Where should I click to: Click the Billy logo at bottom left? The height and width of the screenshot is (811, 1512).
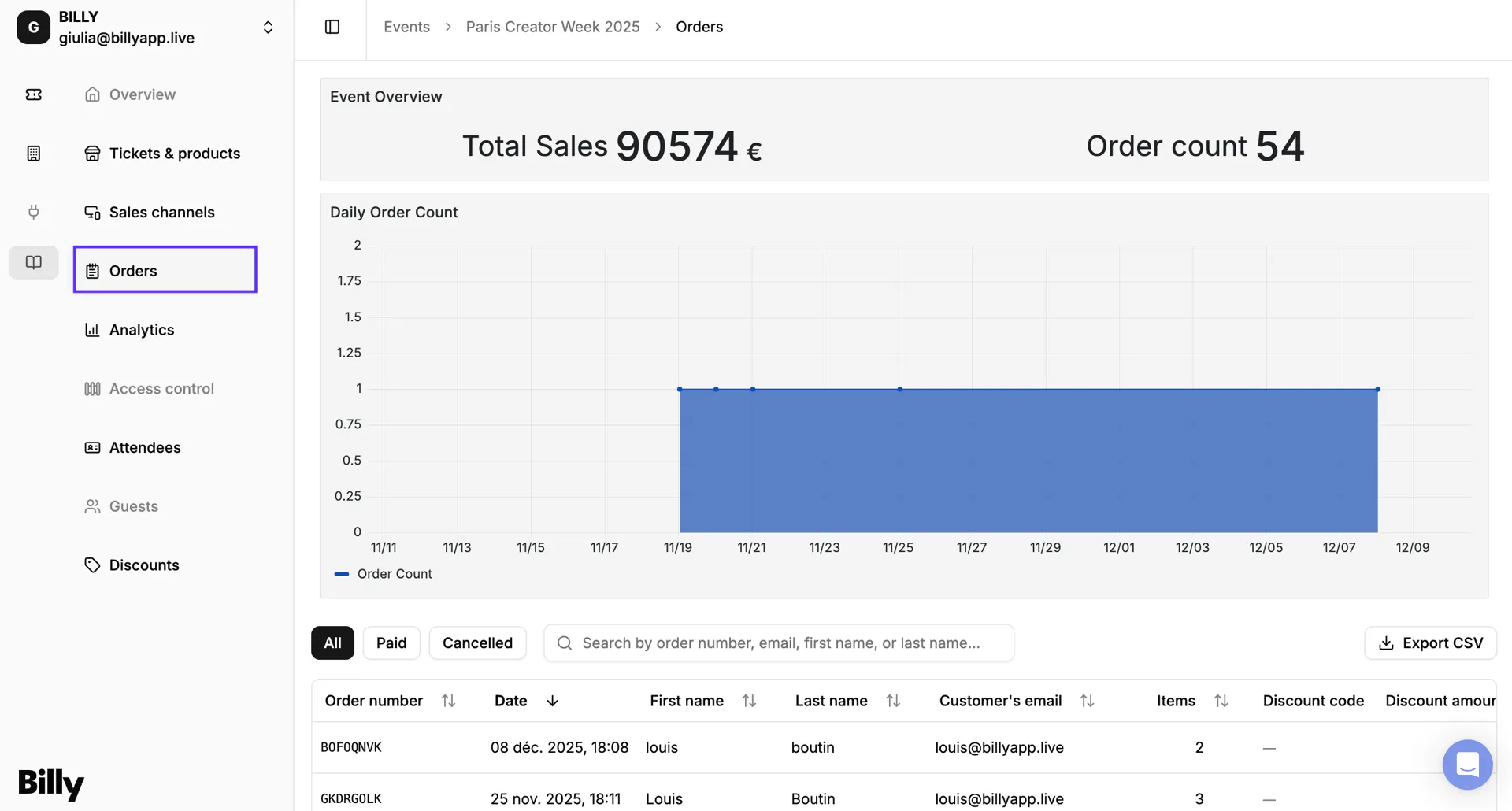pos(51,784)
